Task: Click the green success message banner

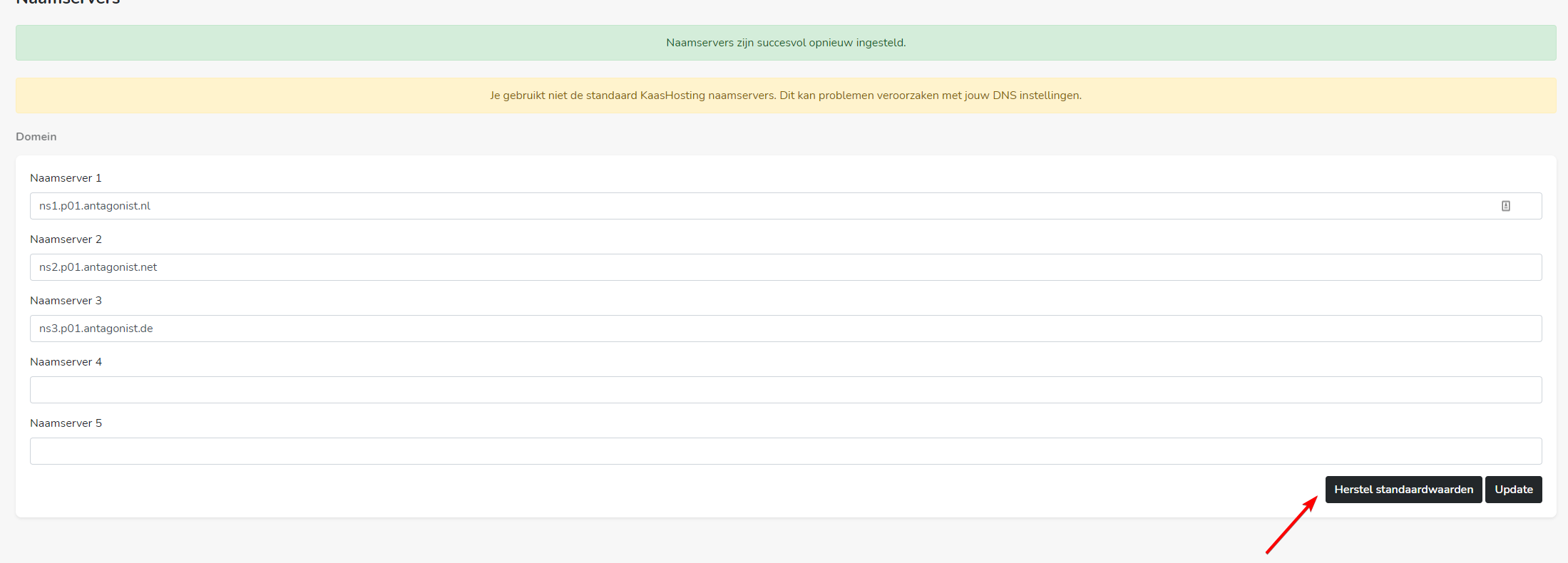Action: [785, 43]
